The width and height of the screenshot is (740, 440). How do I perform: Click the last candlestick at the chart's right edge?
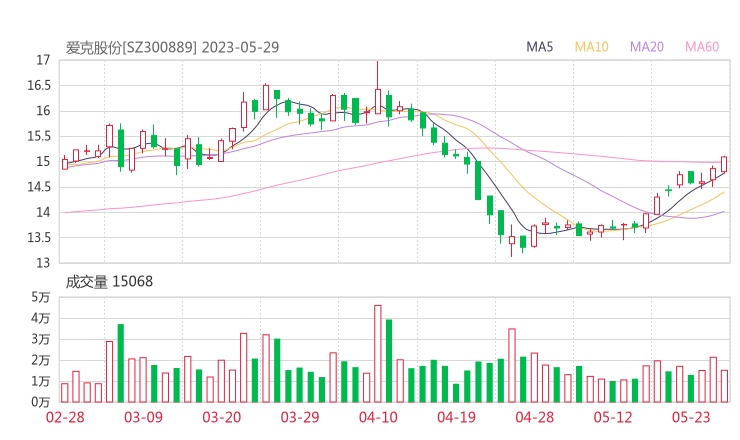[724, 164]
